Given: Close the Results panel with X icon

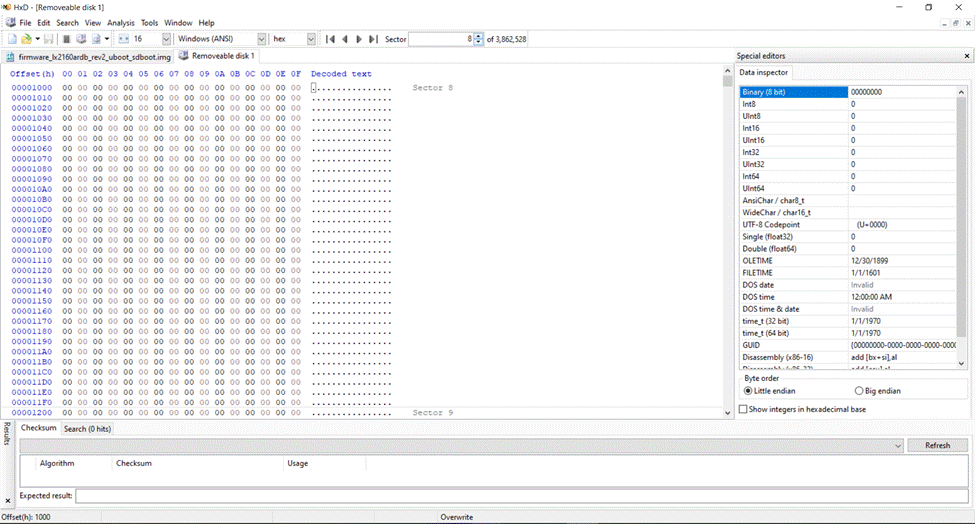Looking at the screenshot, I should [x=7, y=500].
